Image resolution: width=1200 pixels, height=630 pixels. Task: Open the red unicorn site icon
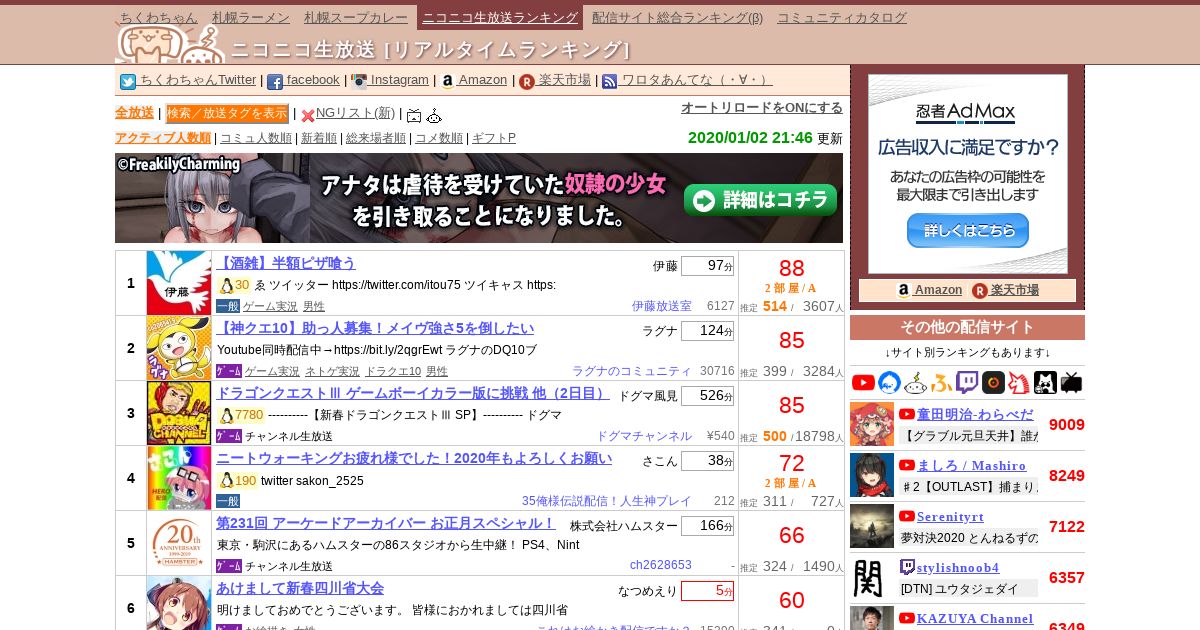point(1019,382)
